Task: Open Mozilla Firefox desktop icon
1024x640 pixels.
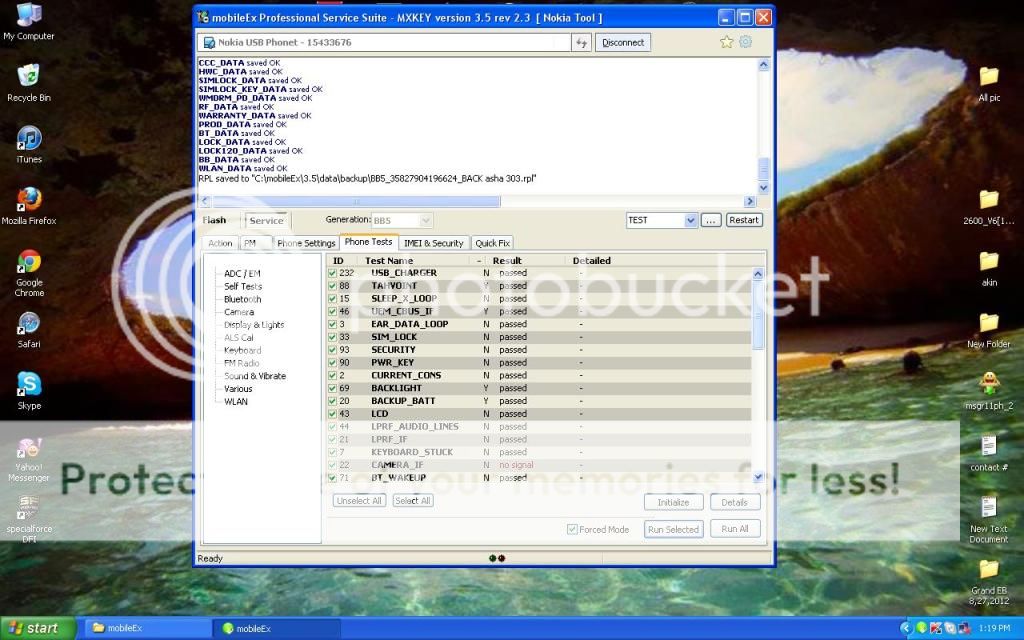Action: click(29, 201)
